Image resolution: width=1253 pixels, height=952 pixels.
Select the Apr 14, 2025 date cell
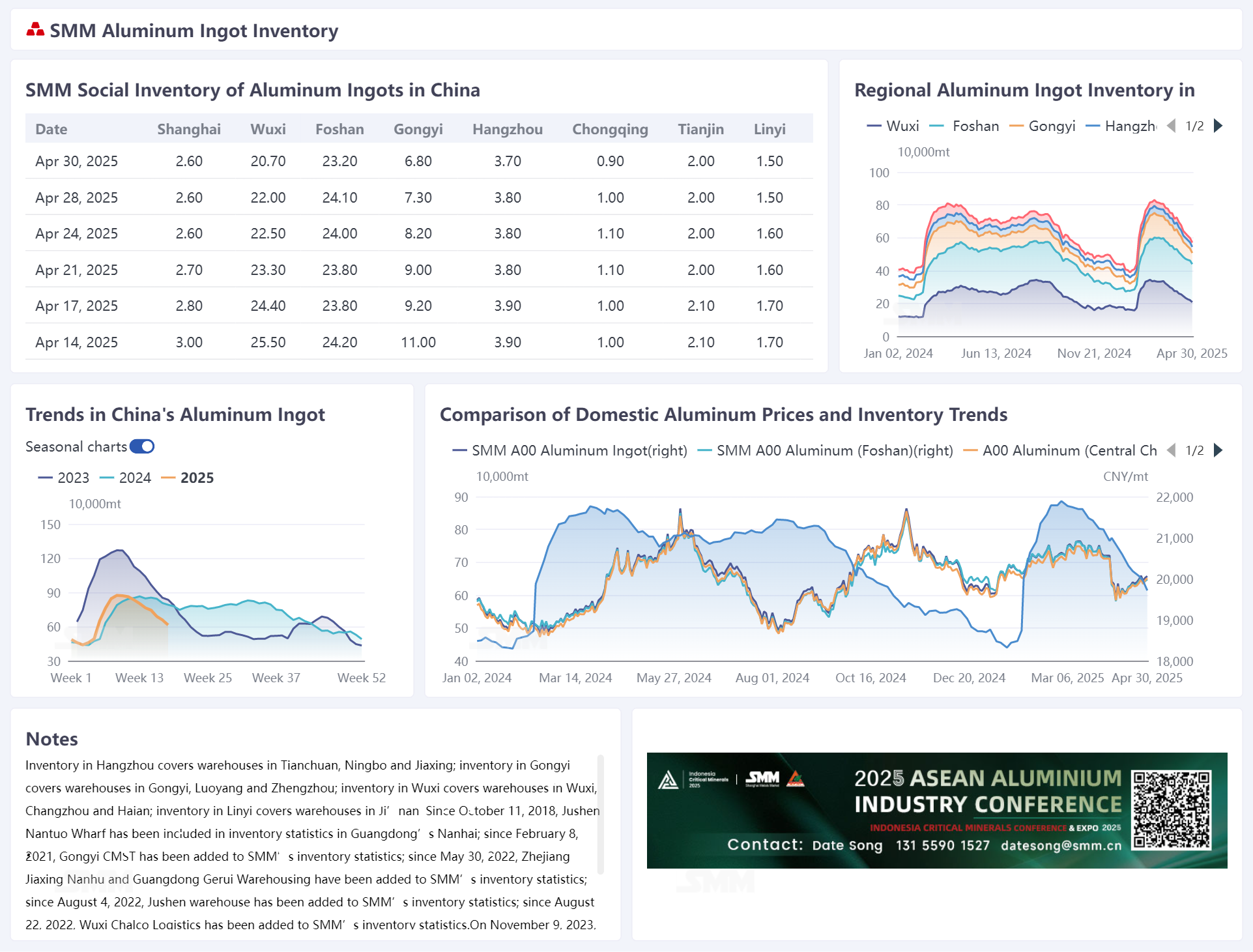(76, 342)
